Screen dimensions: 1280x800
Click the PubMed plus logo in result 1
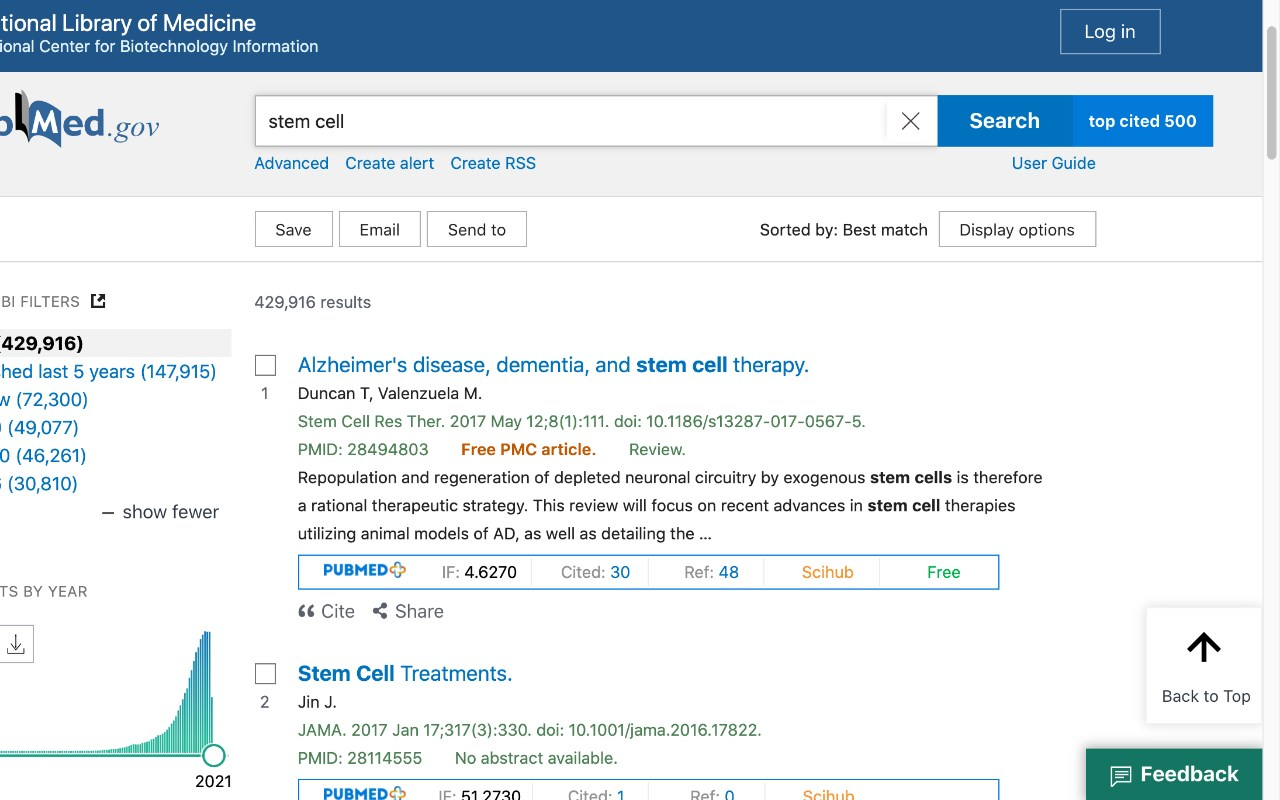click(364, 571)
